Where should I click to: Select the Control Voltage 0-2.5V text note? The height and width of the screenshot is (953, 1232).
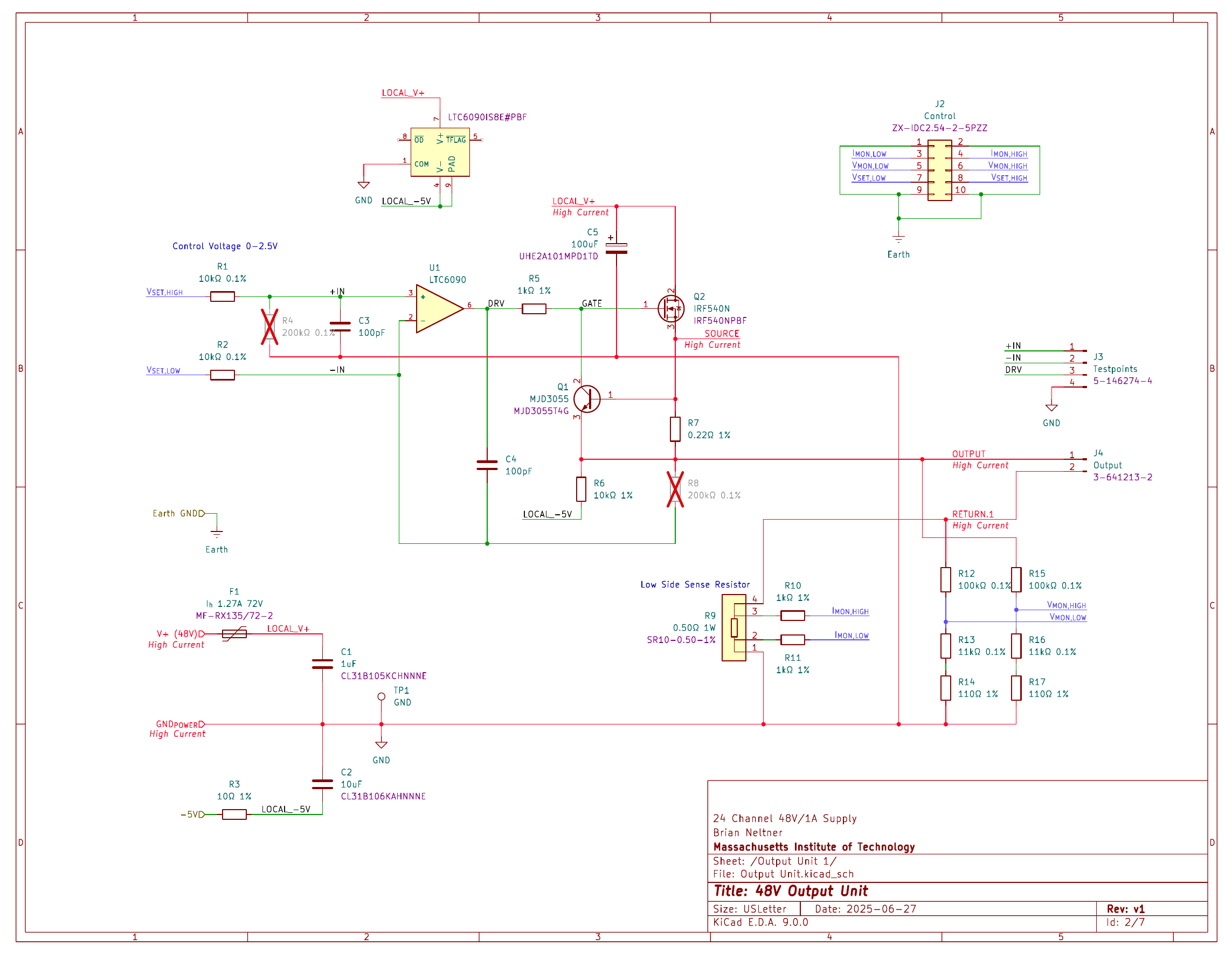coord(225,246)
